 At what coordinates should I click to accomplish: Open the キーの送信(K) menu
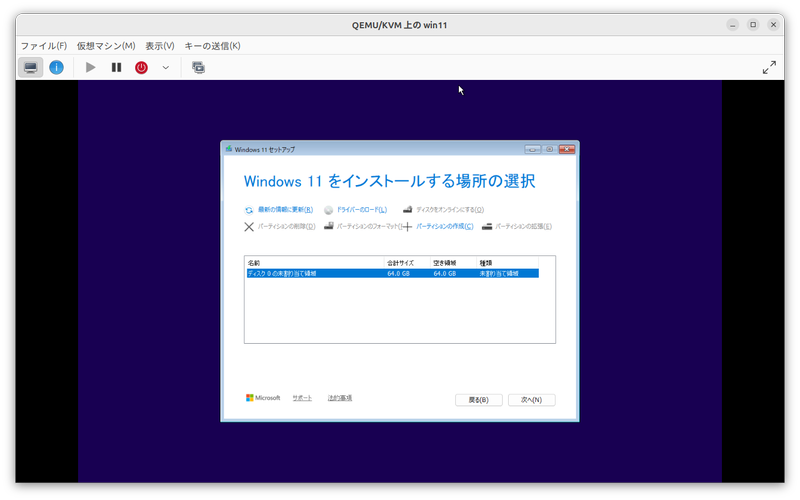click(x=212, y=46)
